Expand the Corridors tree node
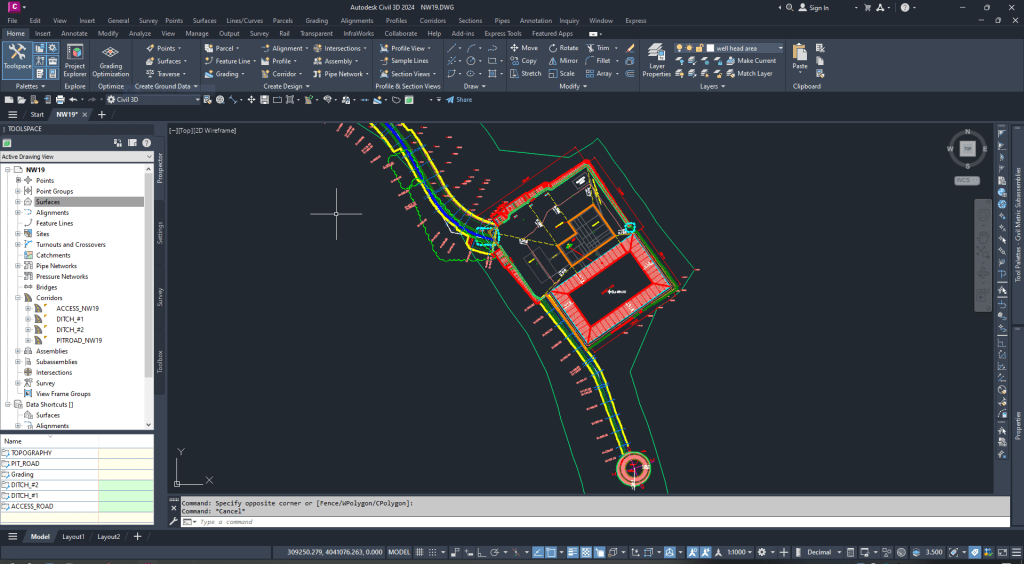This screenshot has height=564, width=1024. pyautogui.click(x=17, y=298)
